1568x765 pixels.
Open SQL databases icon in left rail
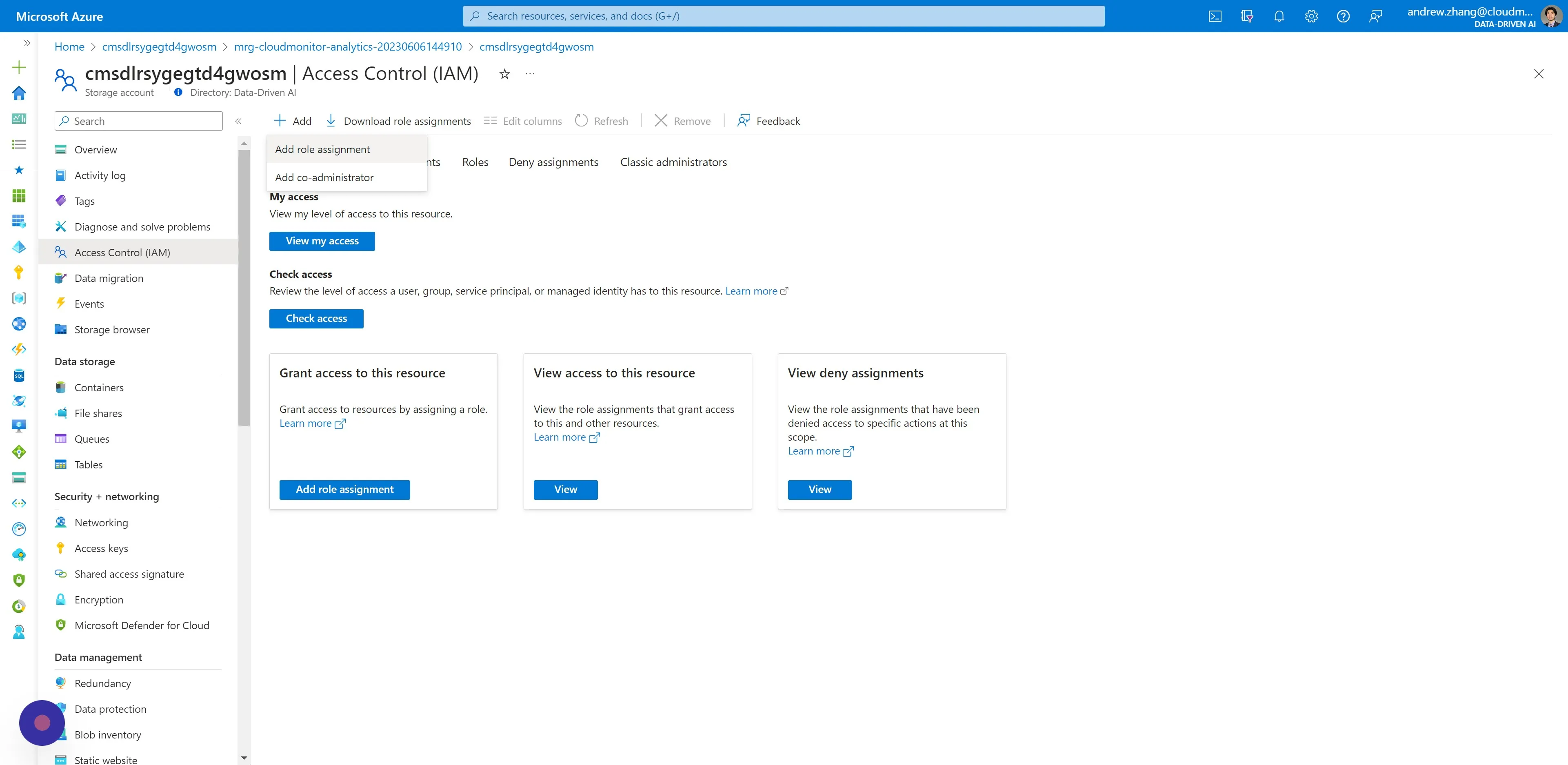[19, 375]
